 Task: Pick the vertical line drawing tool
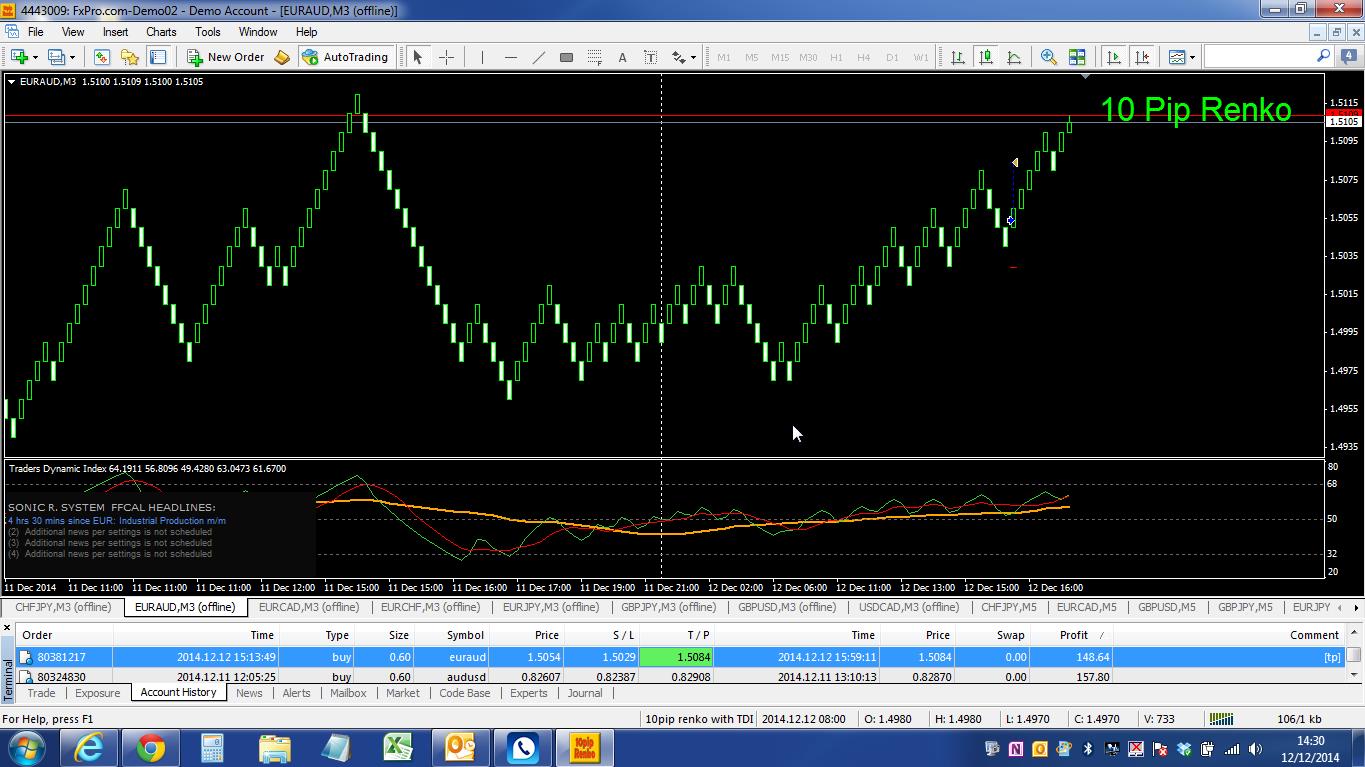[x=482, y=57]
